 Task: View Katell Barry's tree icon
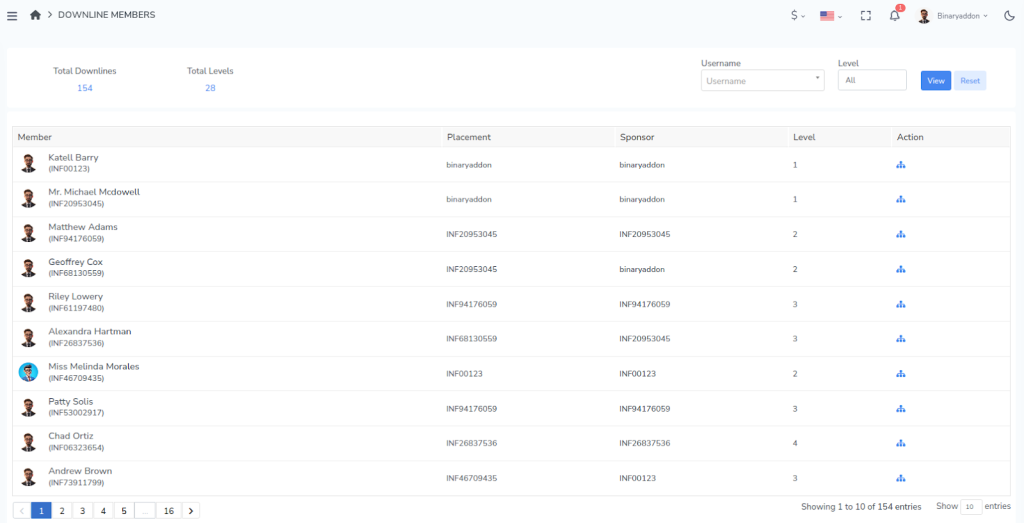901,164
